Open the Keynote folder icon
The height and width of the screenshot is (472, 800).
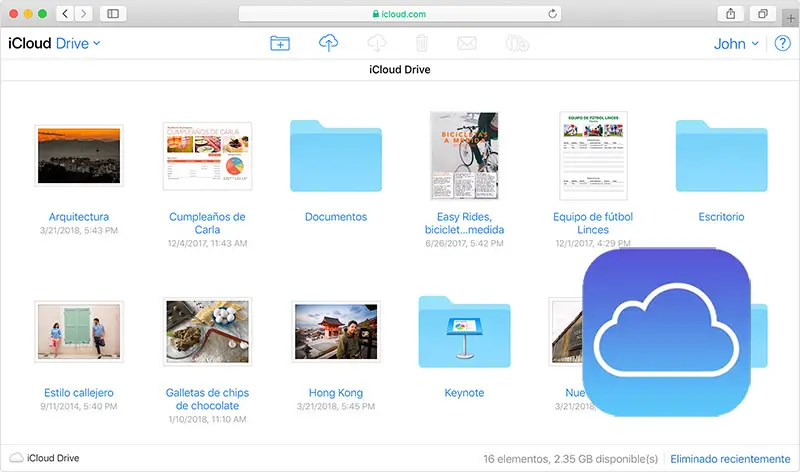(x=464, y=332)
